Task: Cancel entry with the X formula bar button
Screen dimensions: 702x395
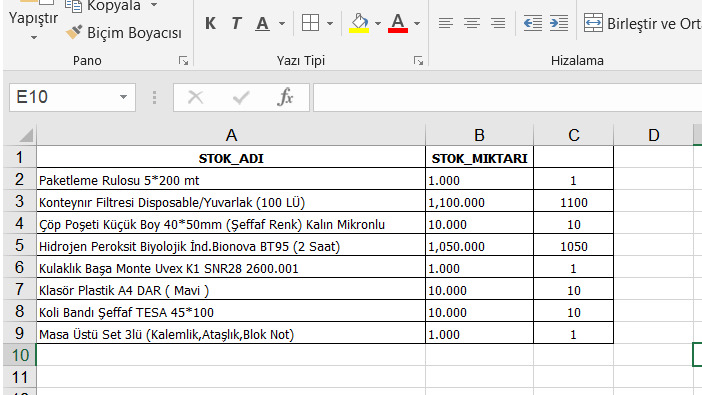Action: click(x=195, y=97)
